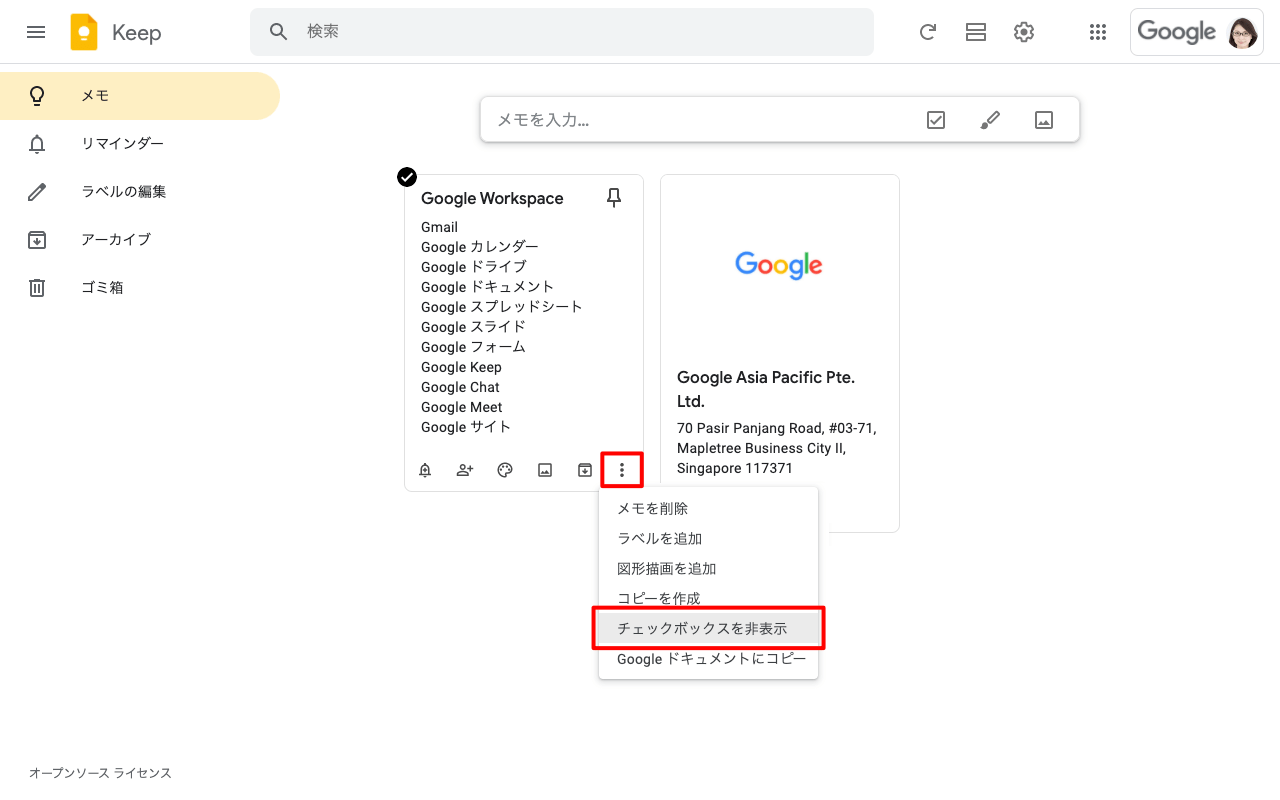Open the Google apps grid
The height and width of the screenshot is (800, 1280).
pos(1098,32)
